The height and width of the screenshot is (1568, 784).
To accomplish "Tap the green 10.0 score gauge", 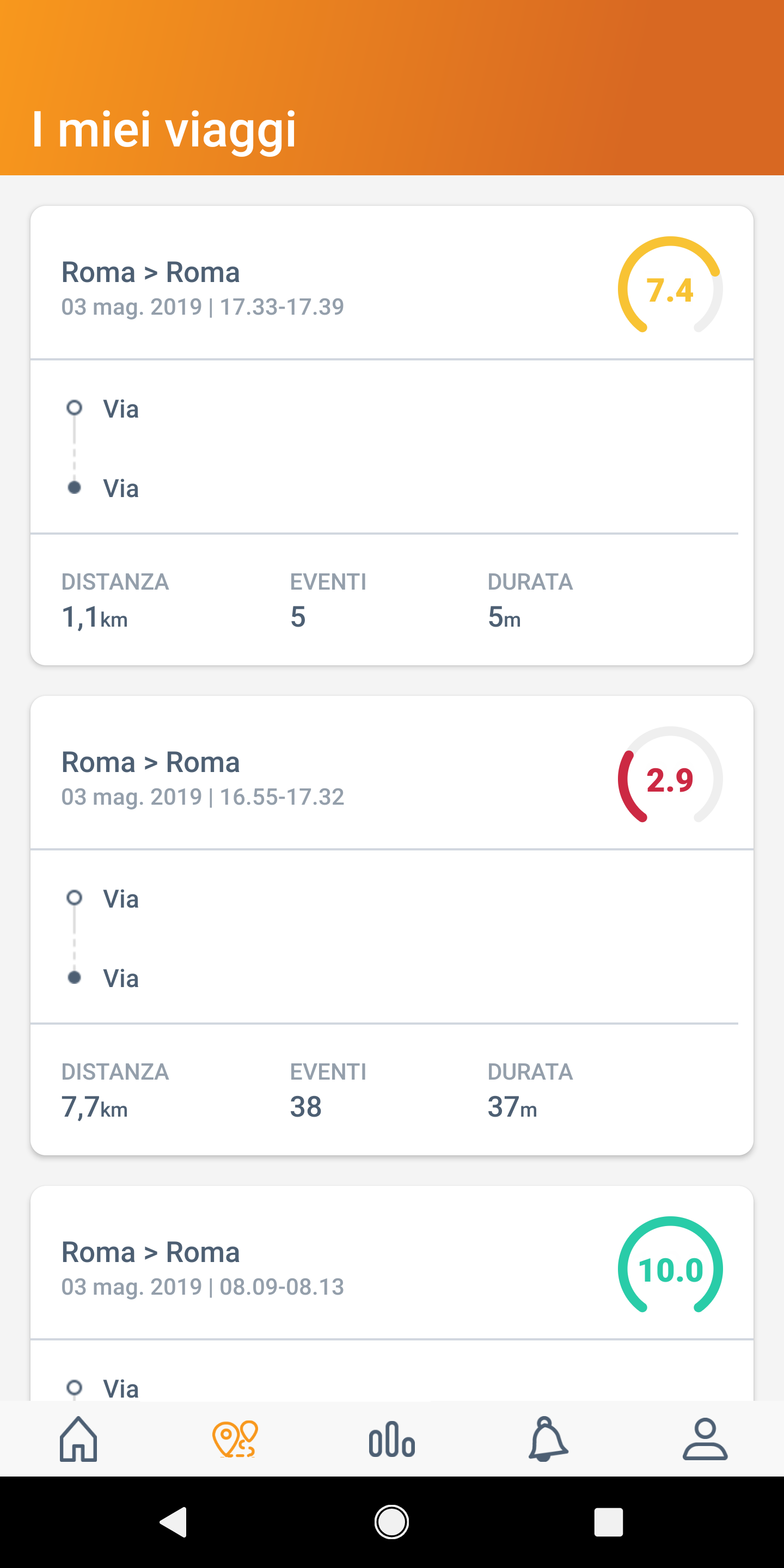I will (x=670, y=1269).
